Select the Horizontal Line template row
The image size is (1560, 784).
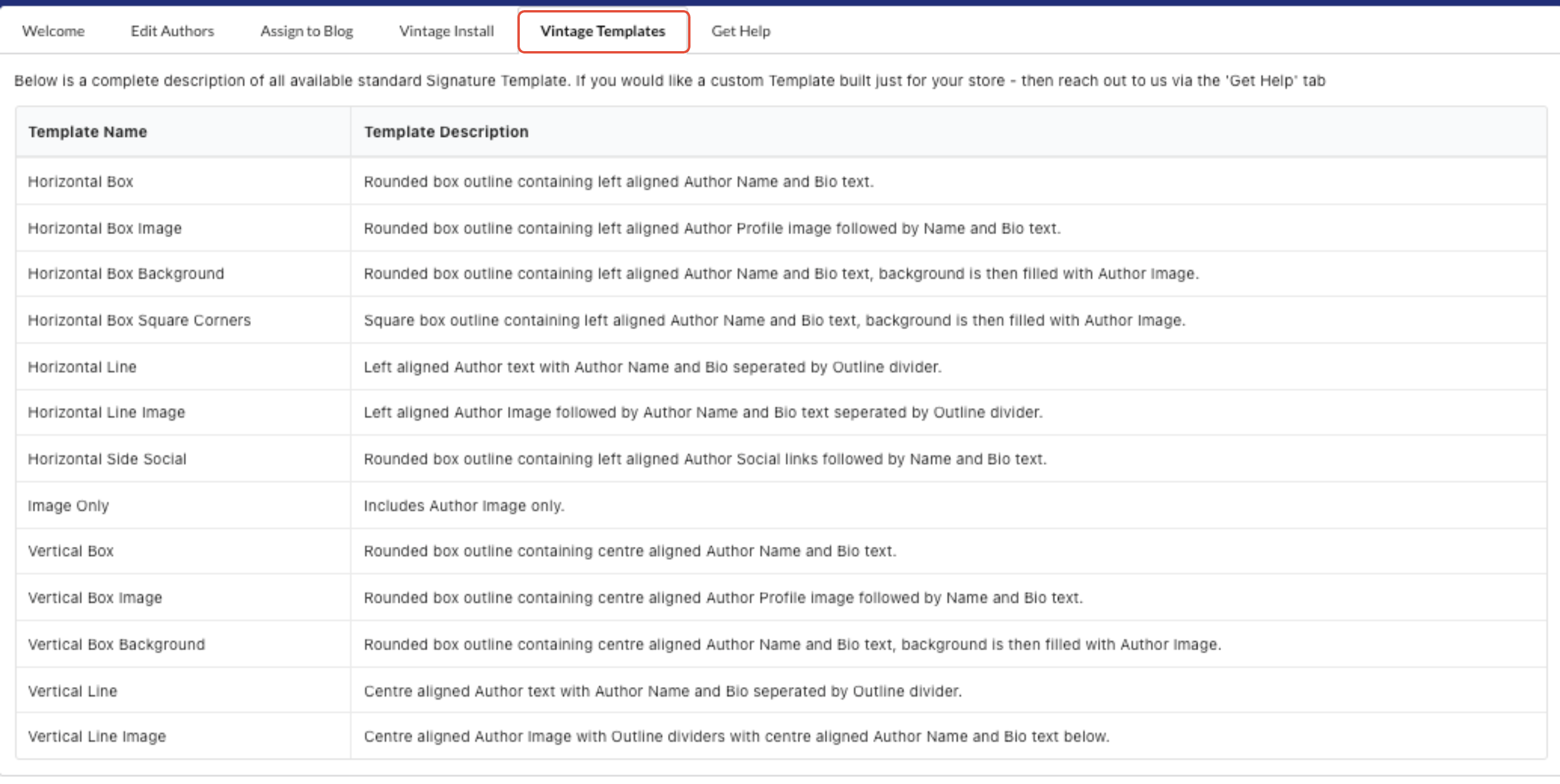click(x=82, y=366)
